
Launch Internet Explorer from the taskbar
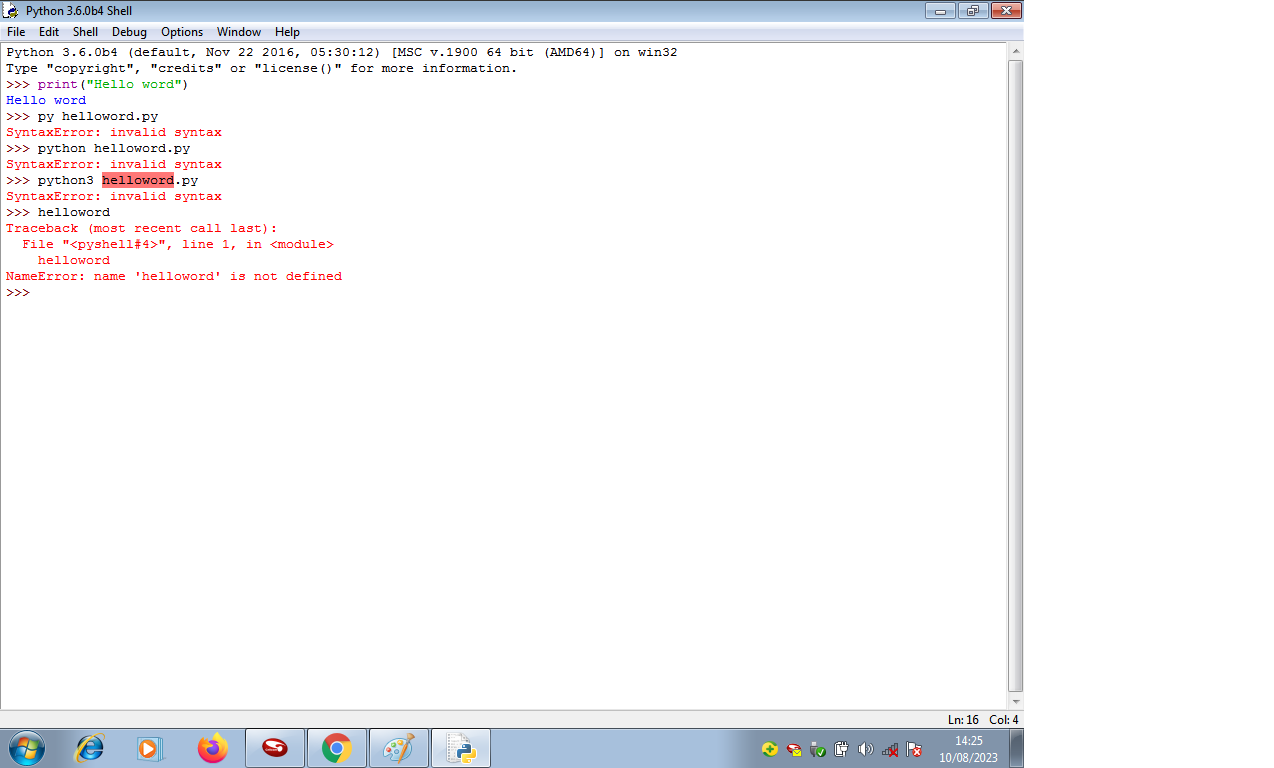88,747
